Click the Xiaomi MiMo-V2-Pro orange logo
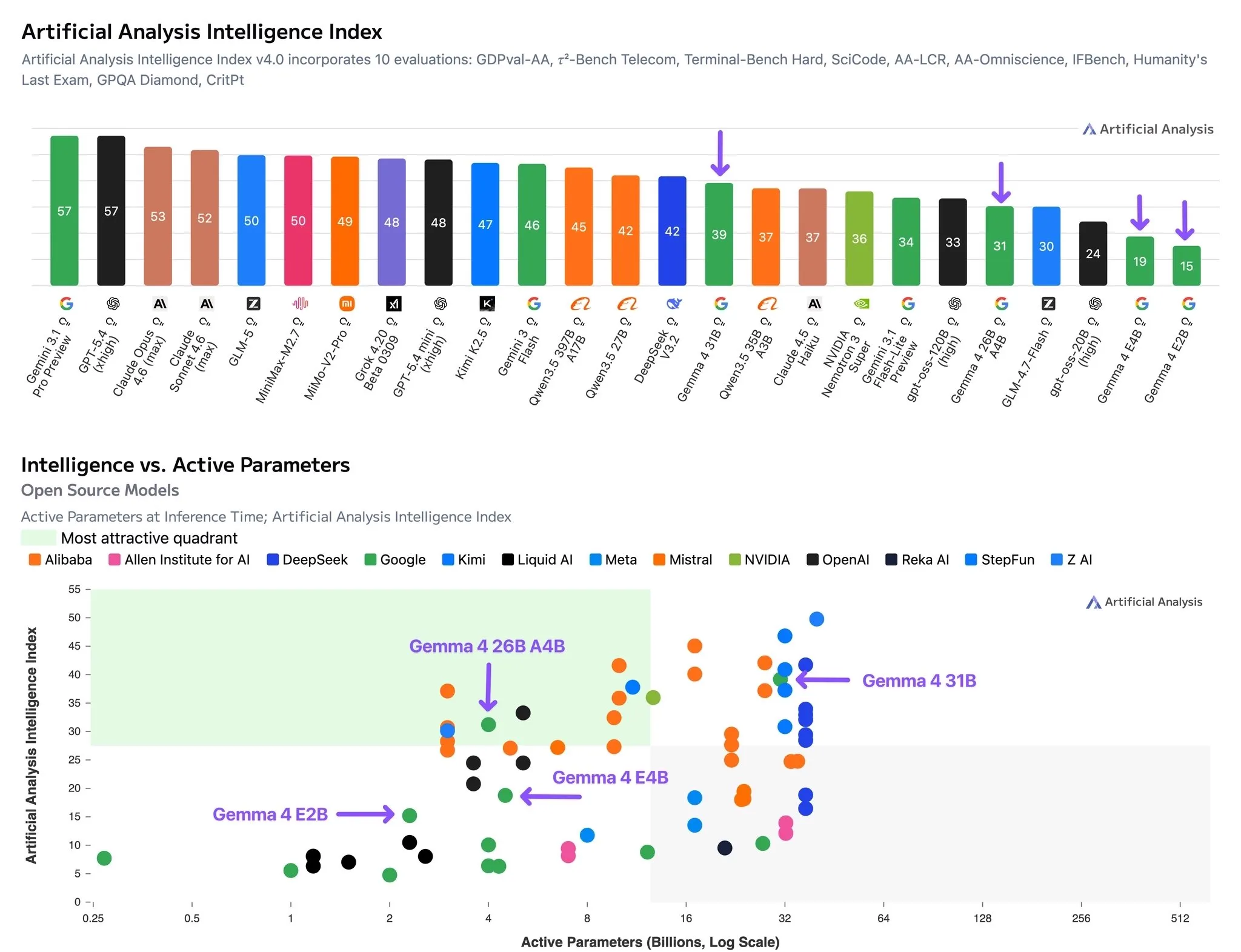This screenshot has width=1241, height=952. coord(347,304)
